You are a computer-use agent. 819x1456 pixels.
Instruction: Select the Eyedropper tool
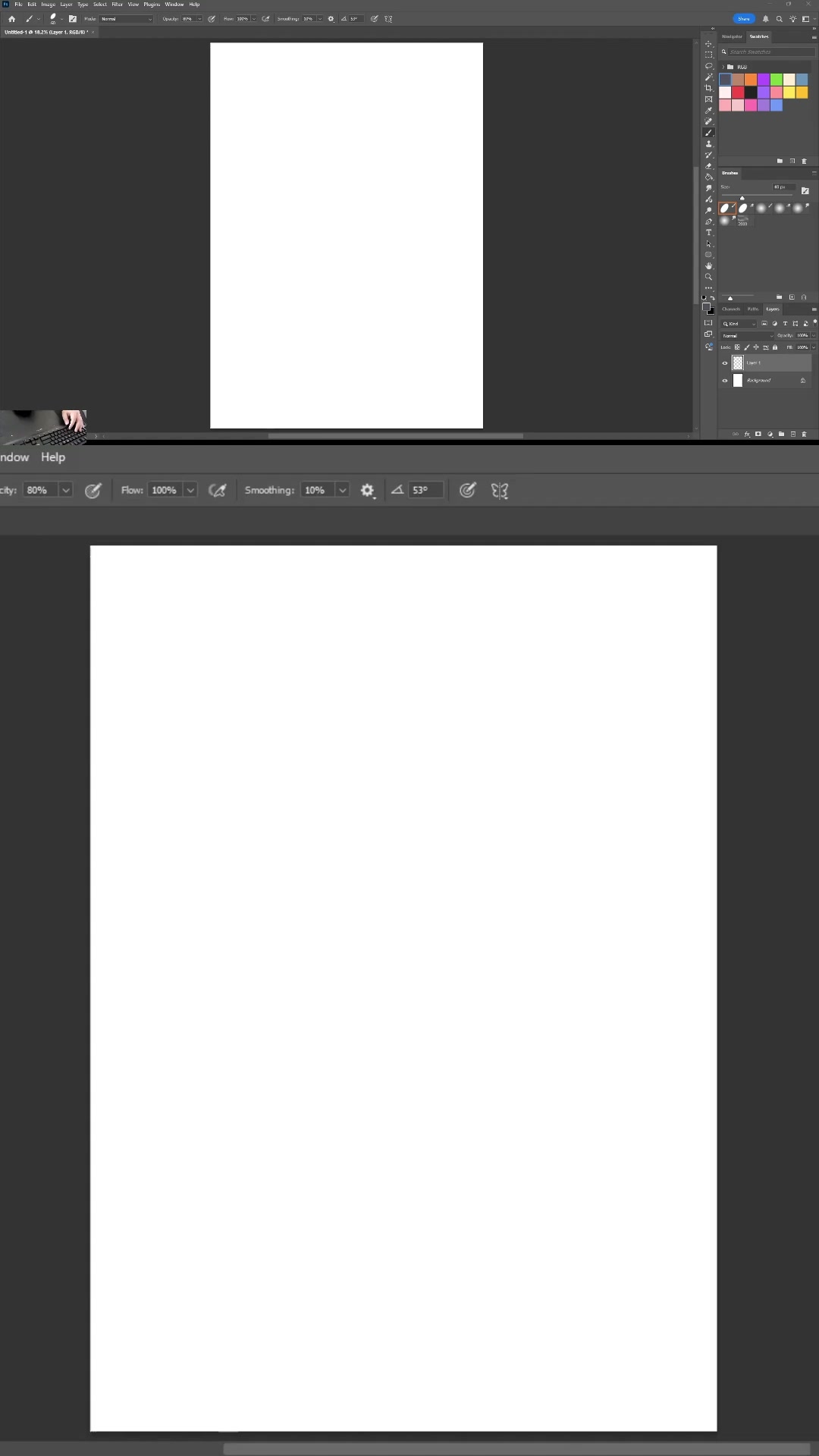pyautogui.click(x=708, y=110)
